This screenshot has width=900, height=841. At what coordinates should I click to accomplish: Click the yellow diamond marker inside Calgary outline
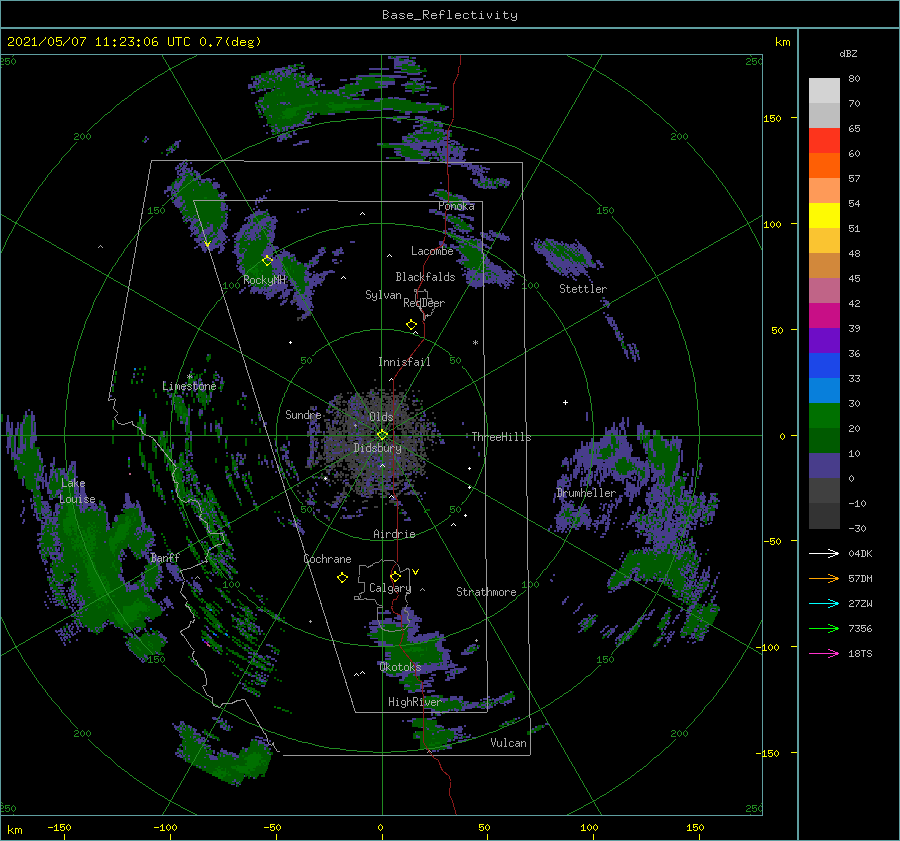coord(395,576)
